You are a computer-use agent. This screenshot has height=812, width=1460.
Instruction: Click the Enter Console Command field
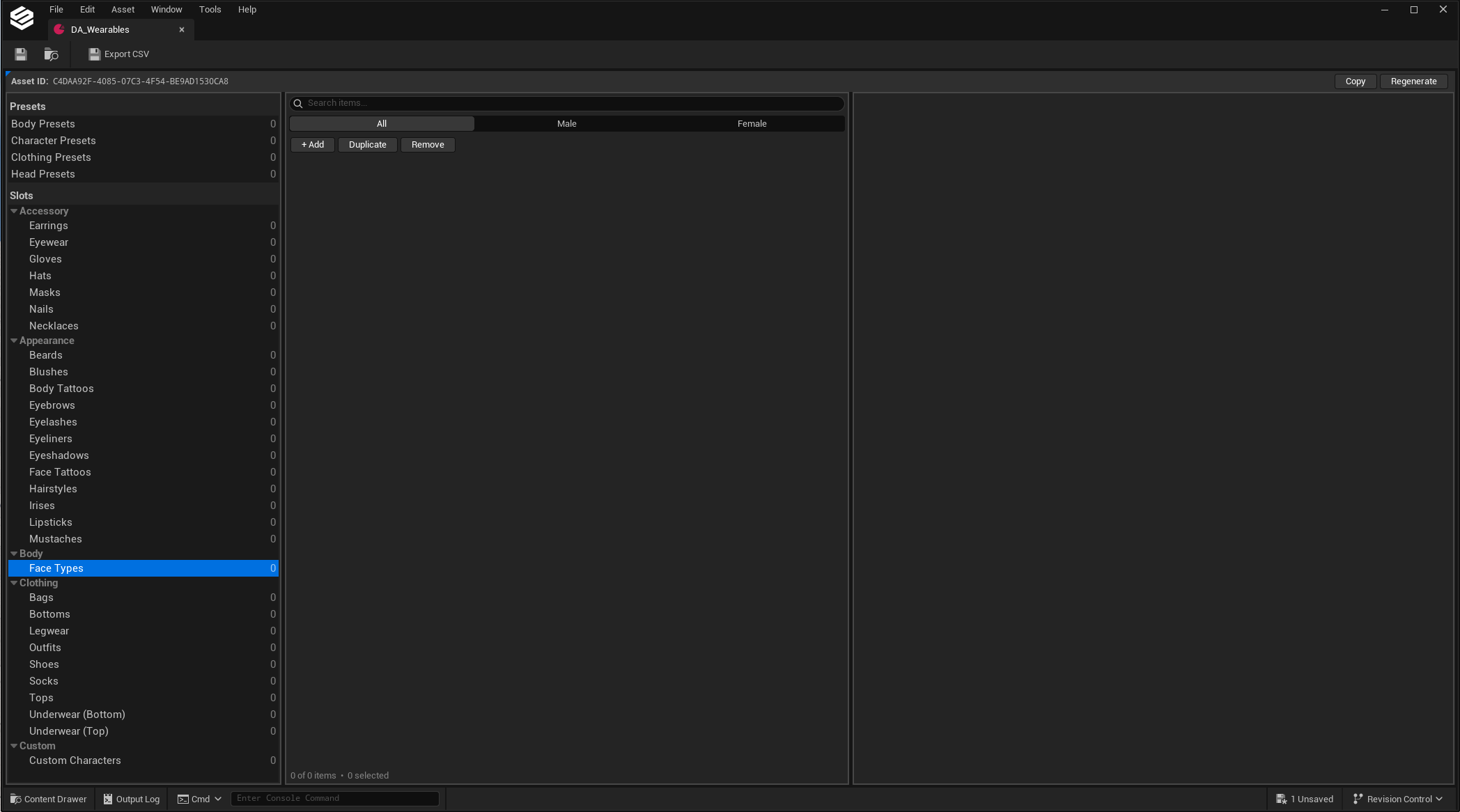coord(335,798)
